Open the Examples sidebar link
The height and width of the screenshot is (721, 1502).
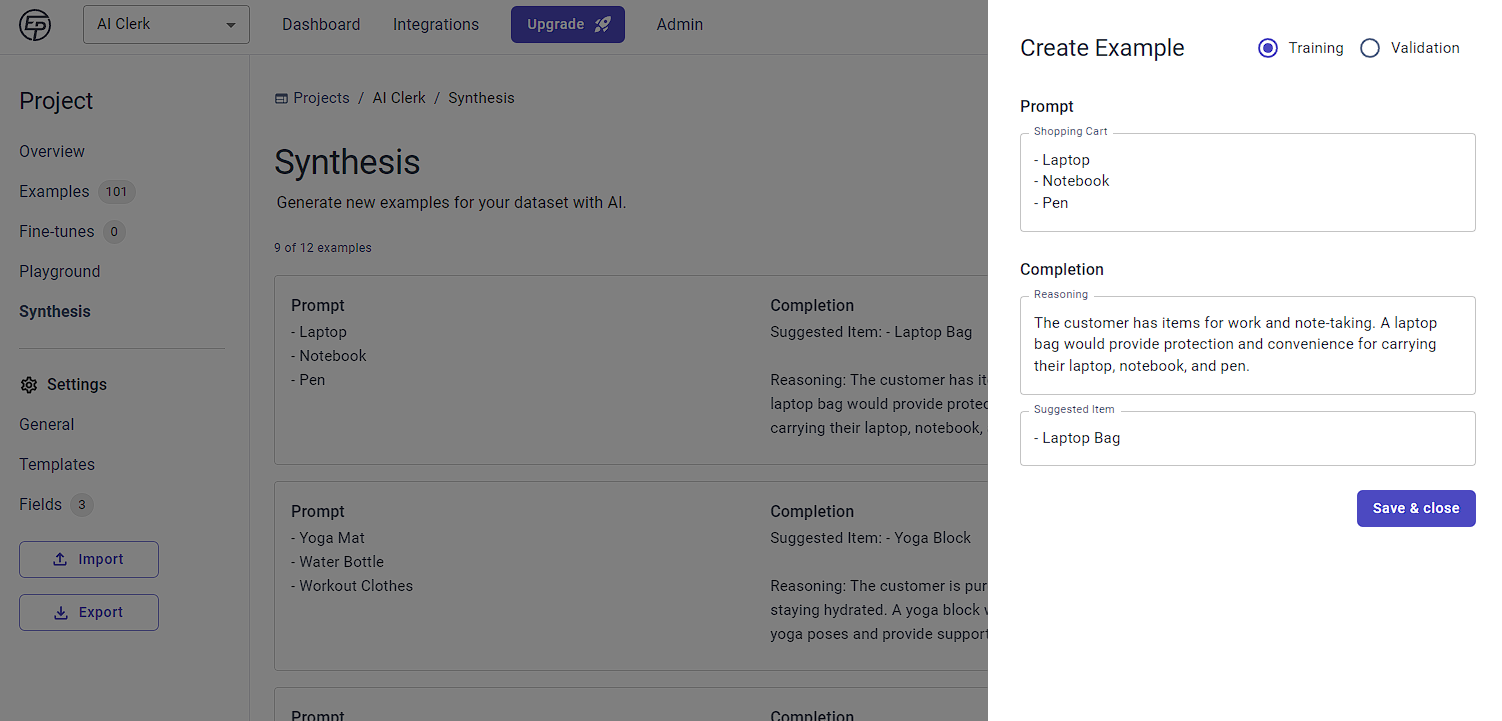point(54,192)
